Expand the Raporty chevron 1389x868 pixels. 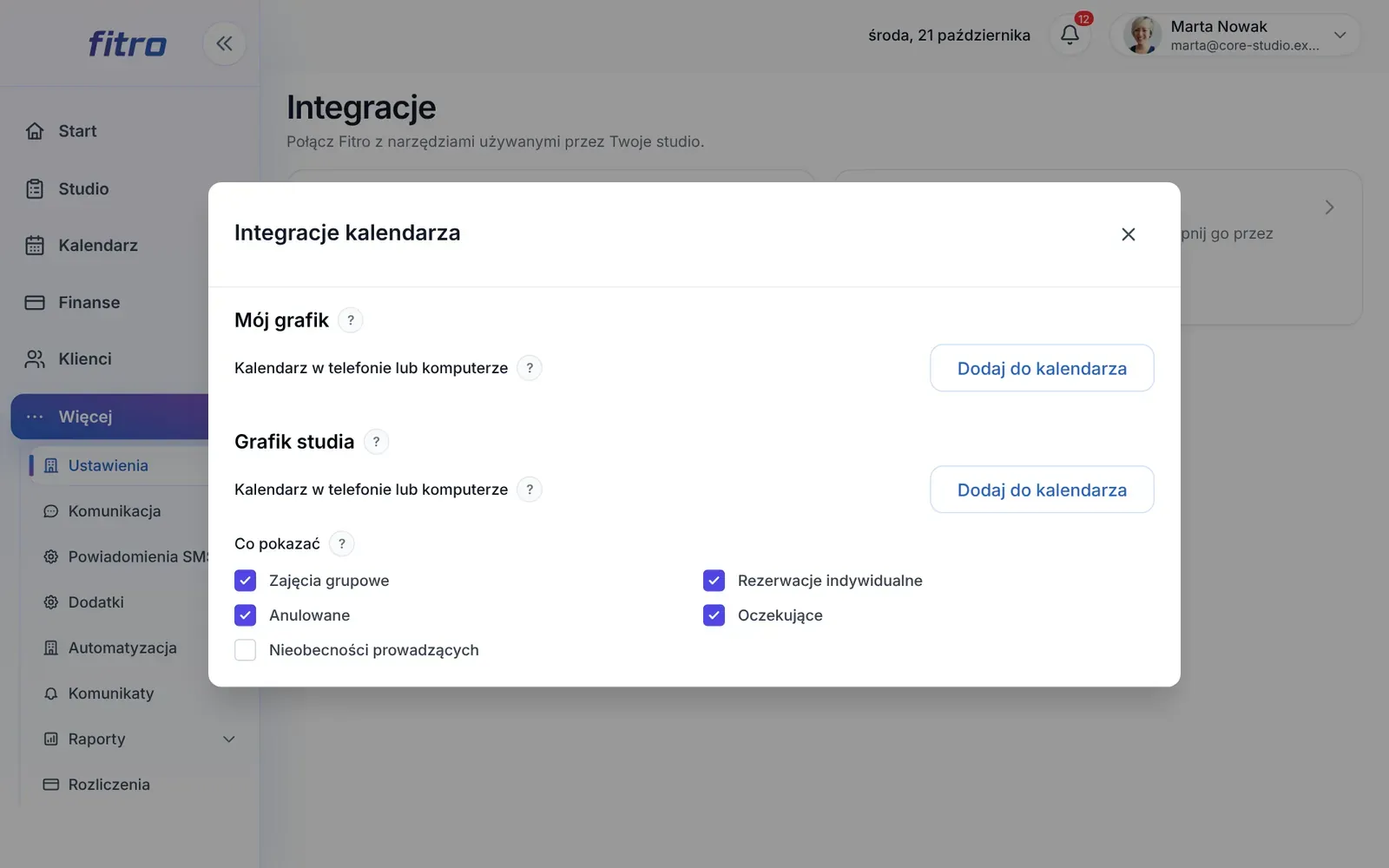[229, 740]
